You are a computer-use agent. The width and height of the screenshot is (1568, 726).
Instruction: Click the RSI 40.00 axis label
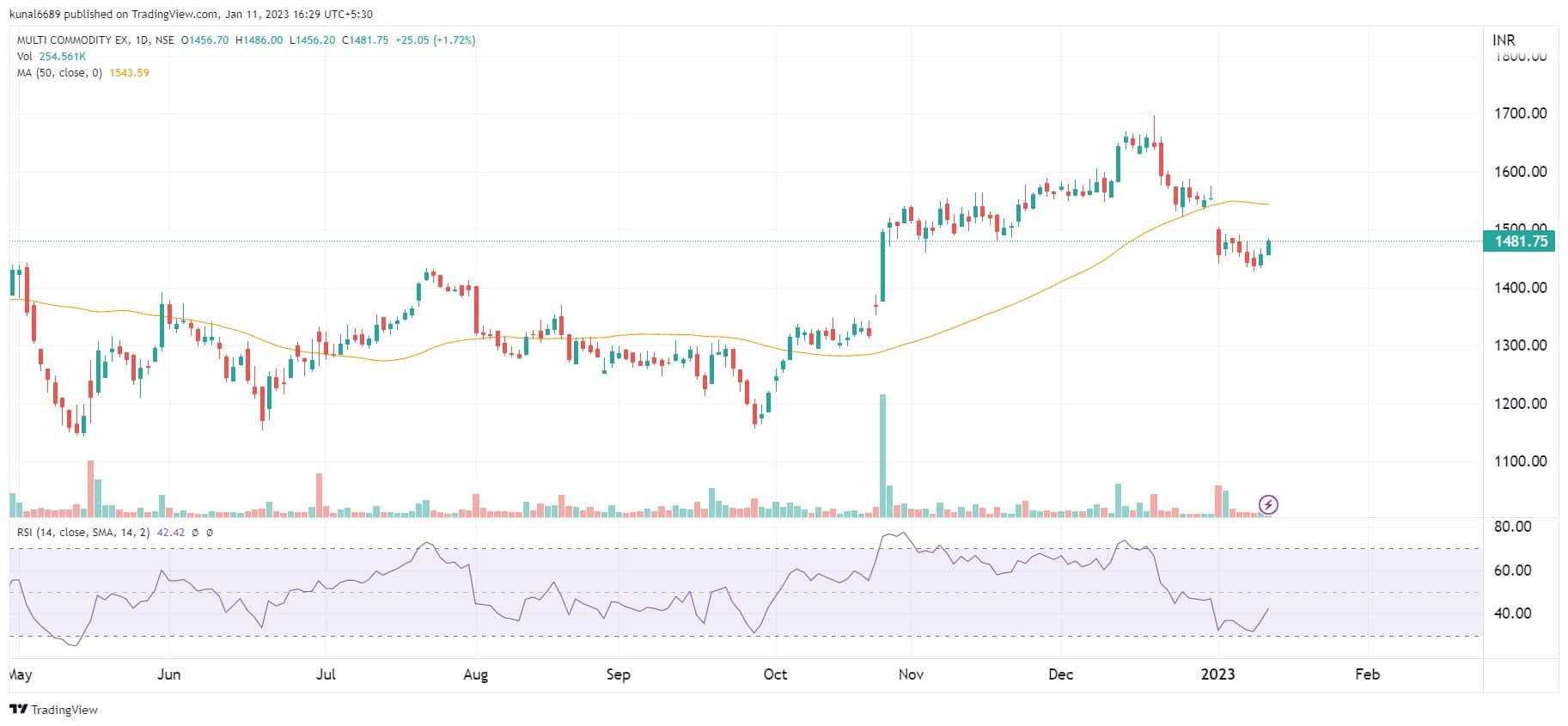[x=1512, y=613]
